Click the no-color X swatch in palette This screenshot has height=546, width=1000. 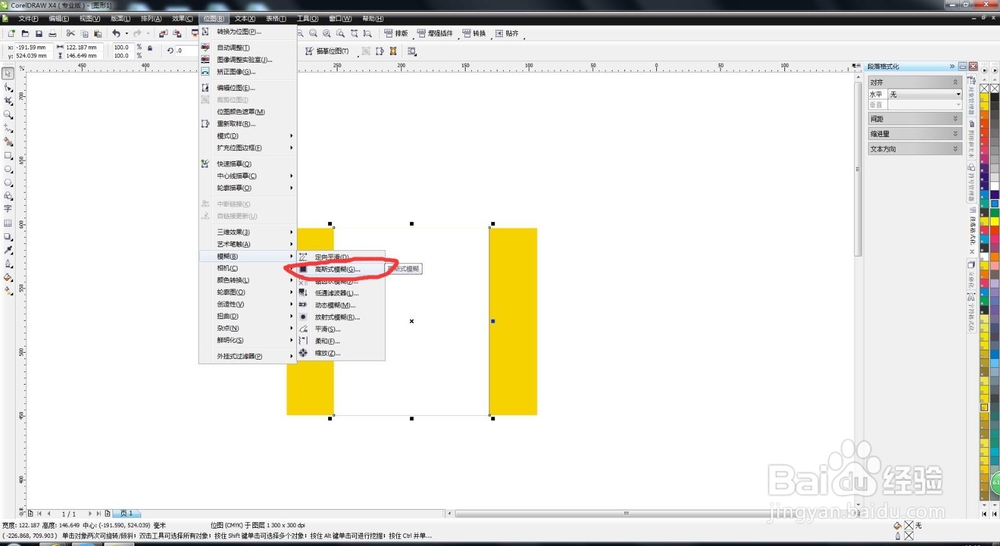pyautogui.click(x=985, y=88)
